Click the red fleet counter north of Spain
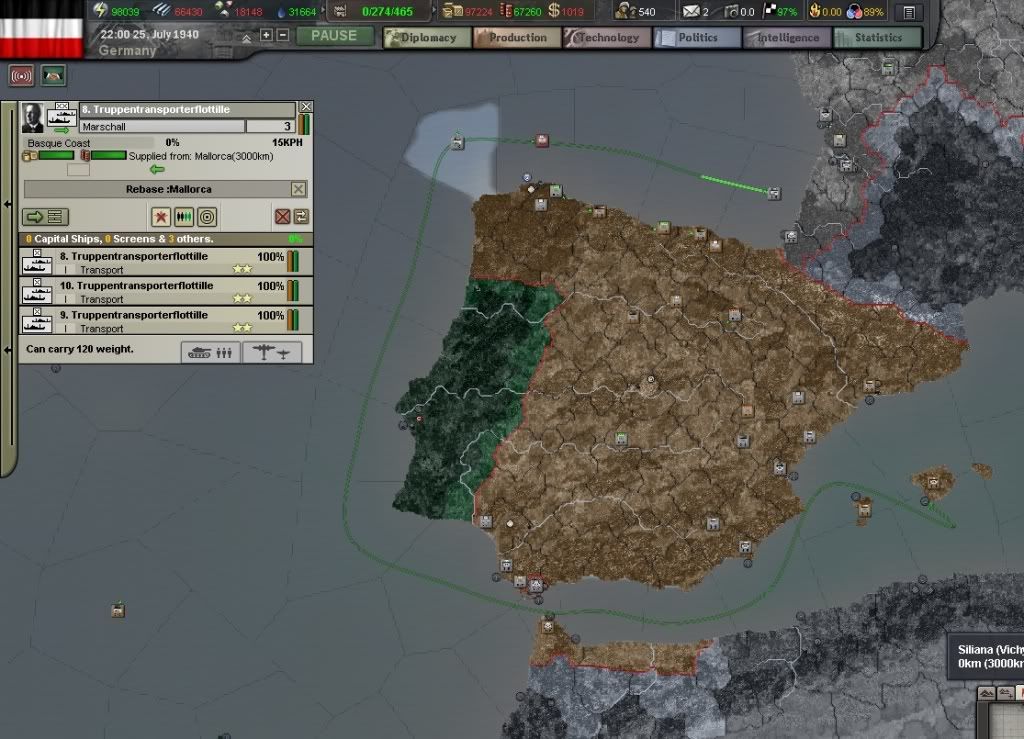Image resolution: width=1024 pixels, height=739 pixels. tap(542, 140)
